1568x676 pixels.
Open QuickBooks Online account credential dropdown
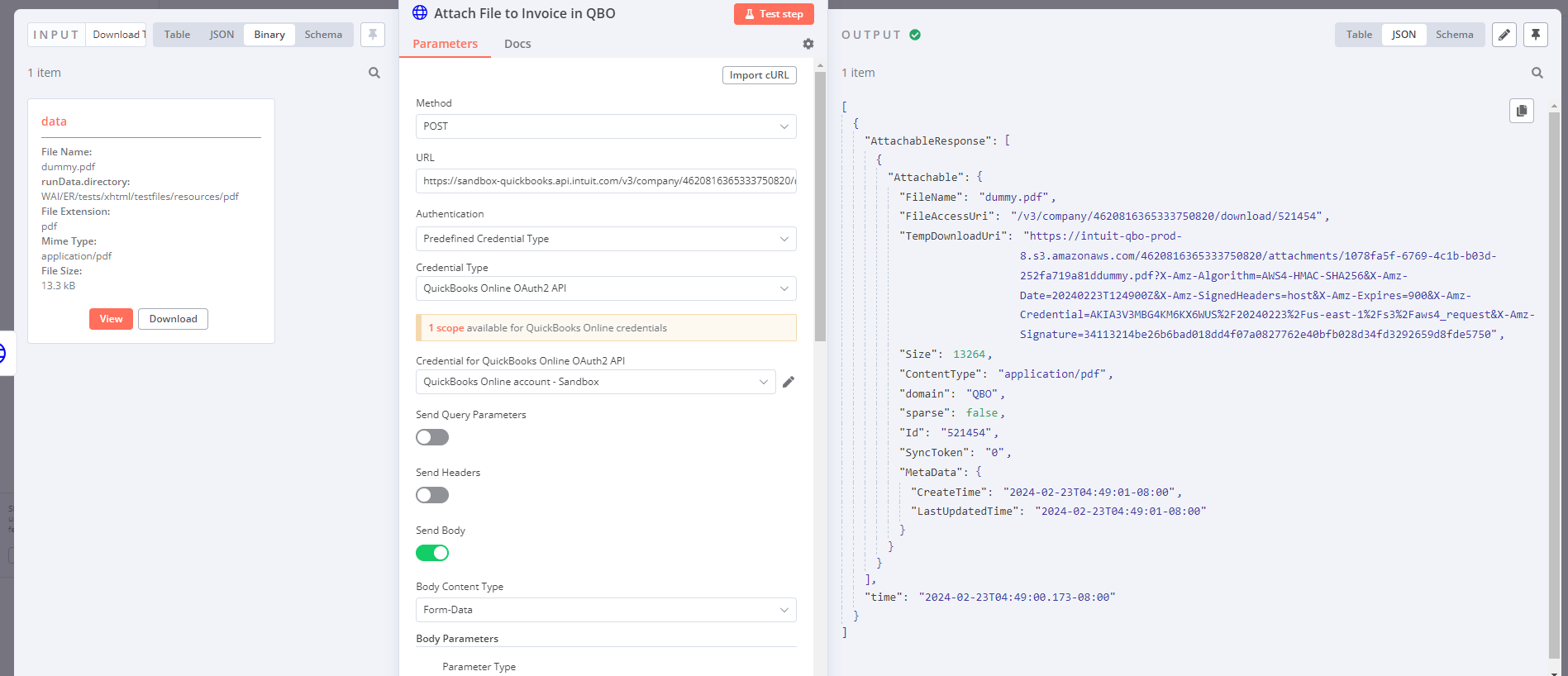(595, 382)
